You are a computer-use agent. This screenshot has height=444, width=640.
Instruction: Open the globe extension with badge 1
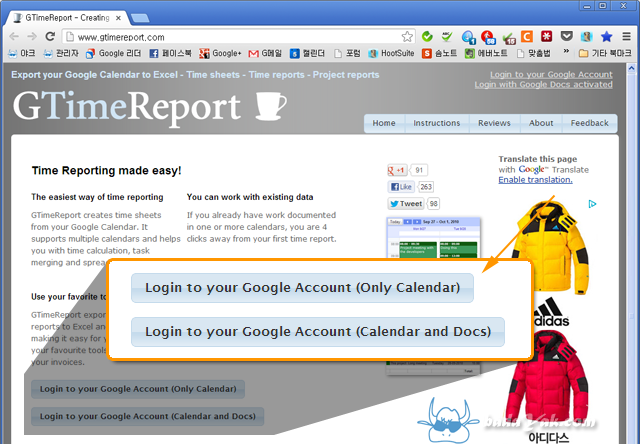pyautogui.click(x=469, y=37)
